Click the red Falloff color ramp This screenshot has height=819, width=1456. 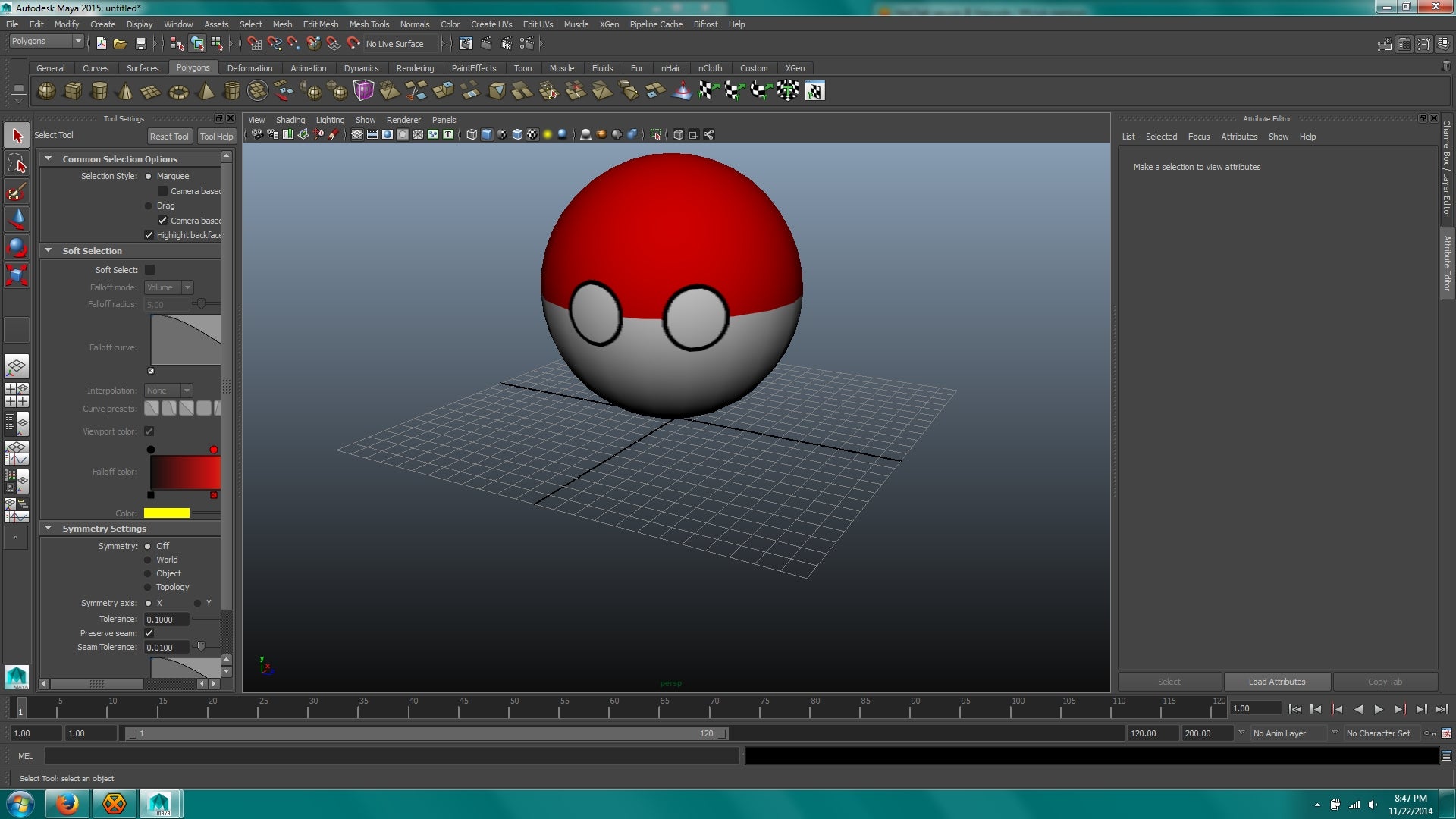(185, 472)
